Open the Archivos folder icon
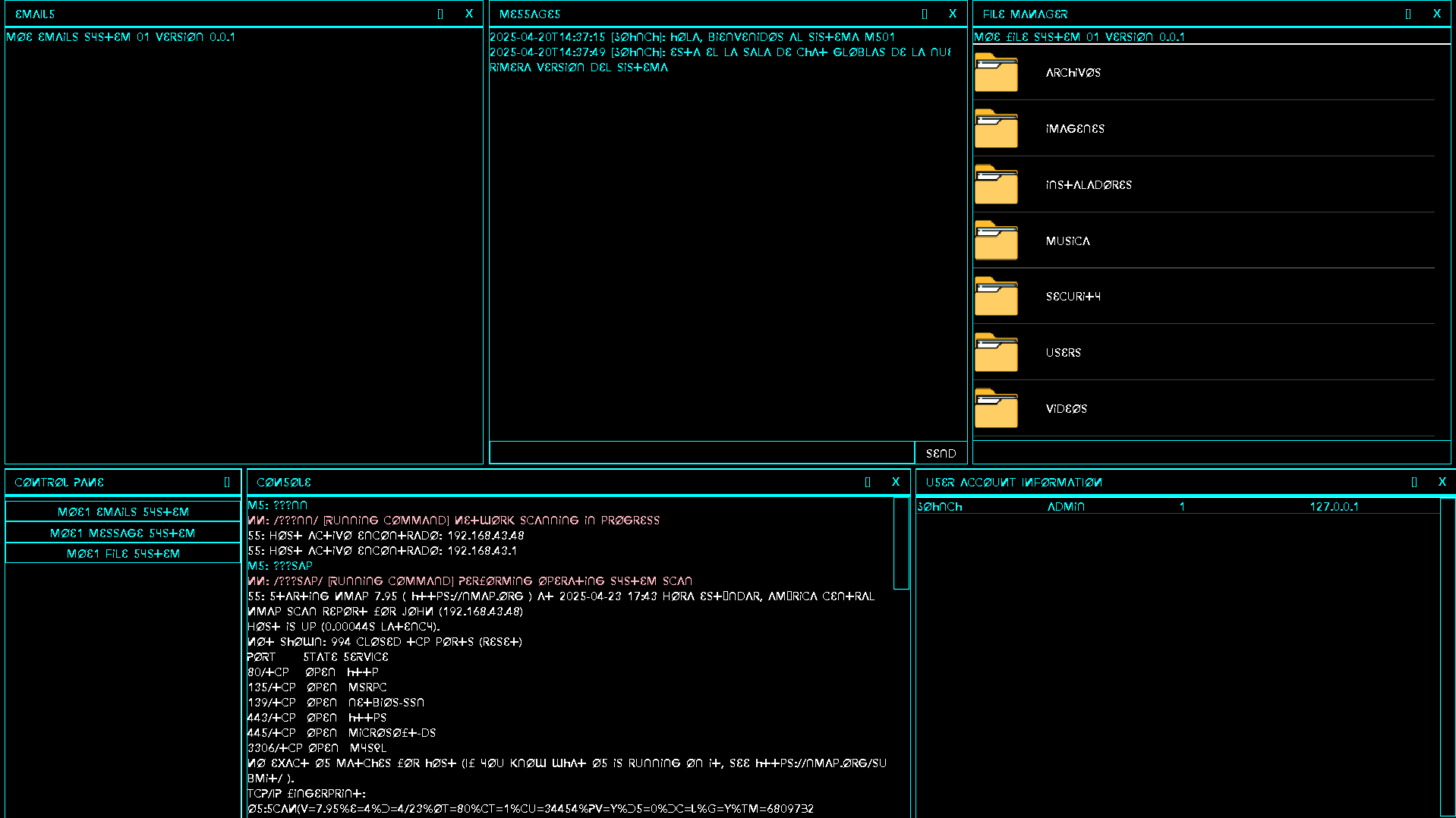This screenshot has height=818, width=1456. [x=996, y=73]
